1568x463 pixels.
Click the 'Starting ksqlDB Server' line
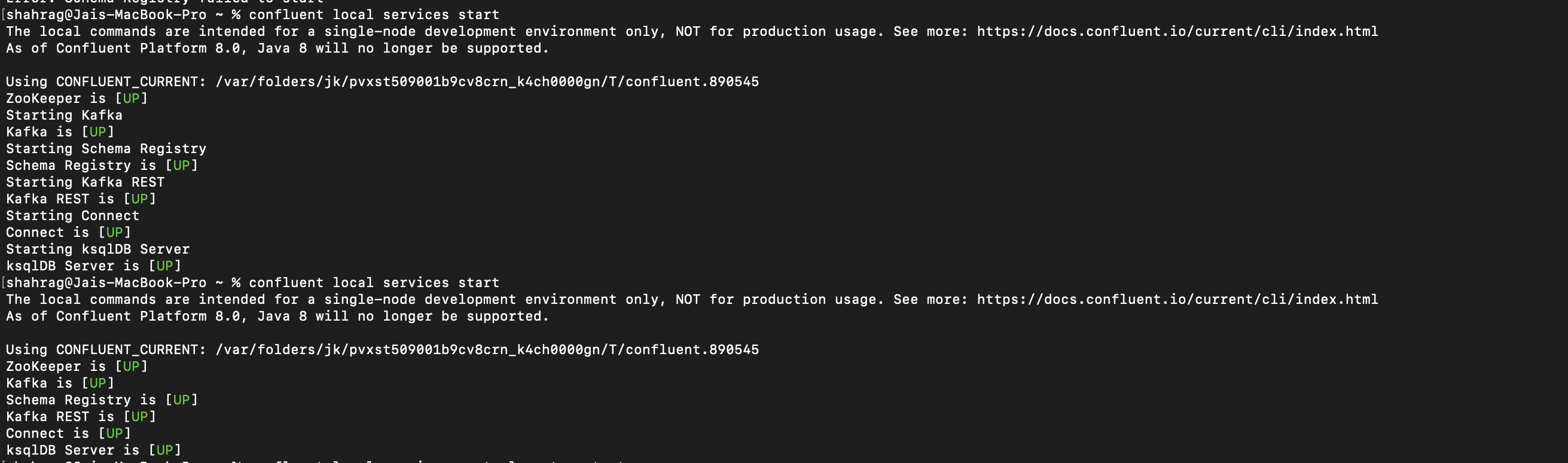pyautogui.click(x=97, y=249)
